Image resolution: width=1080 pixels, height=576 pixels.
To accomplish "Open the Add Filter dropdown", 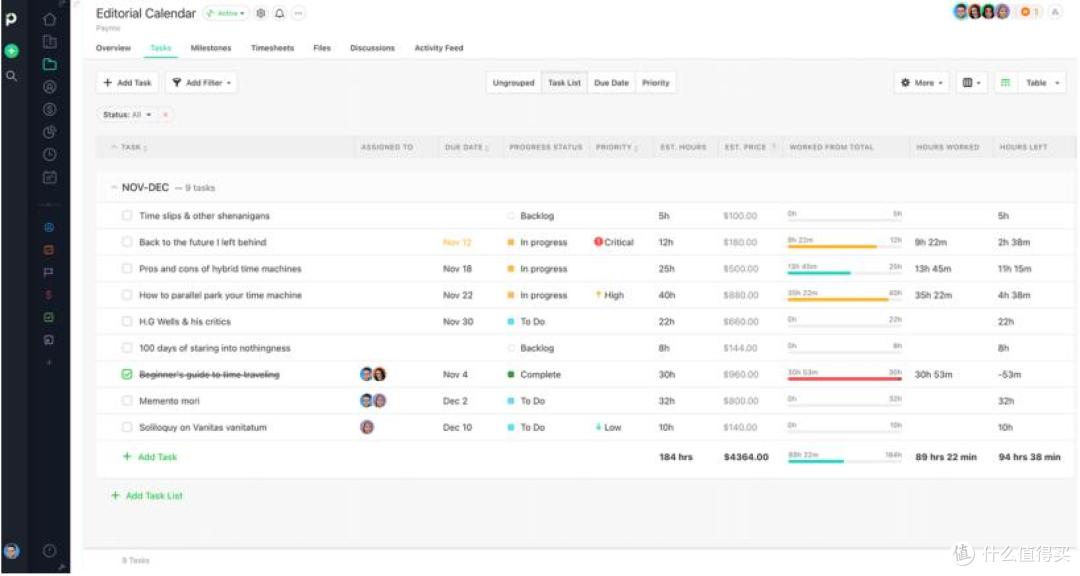I will pos(202,83).
